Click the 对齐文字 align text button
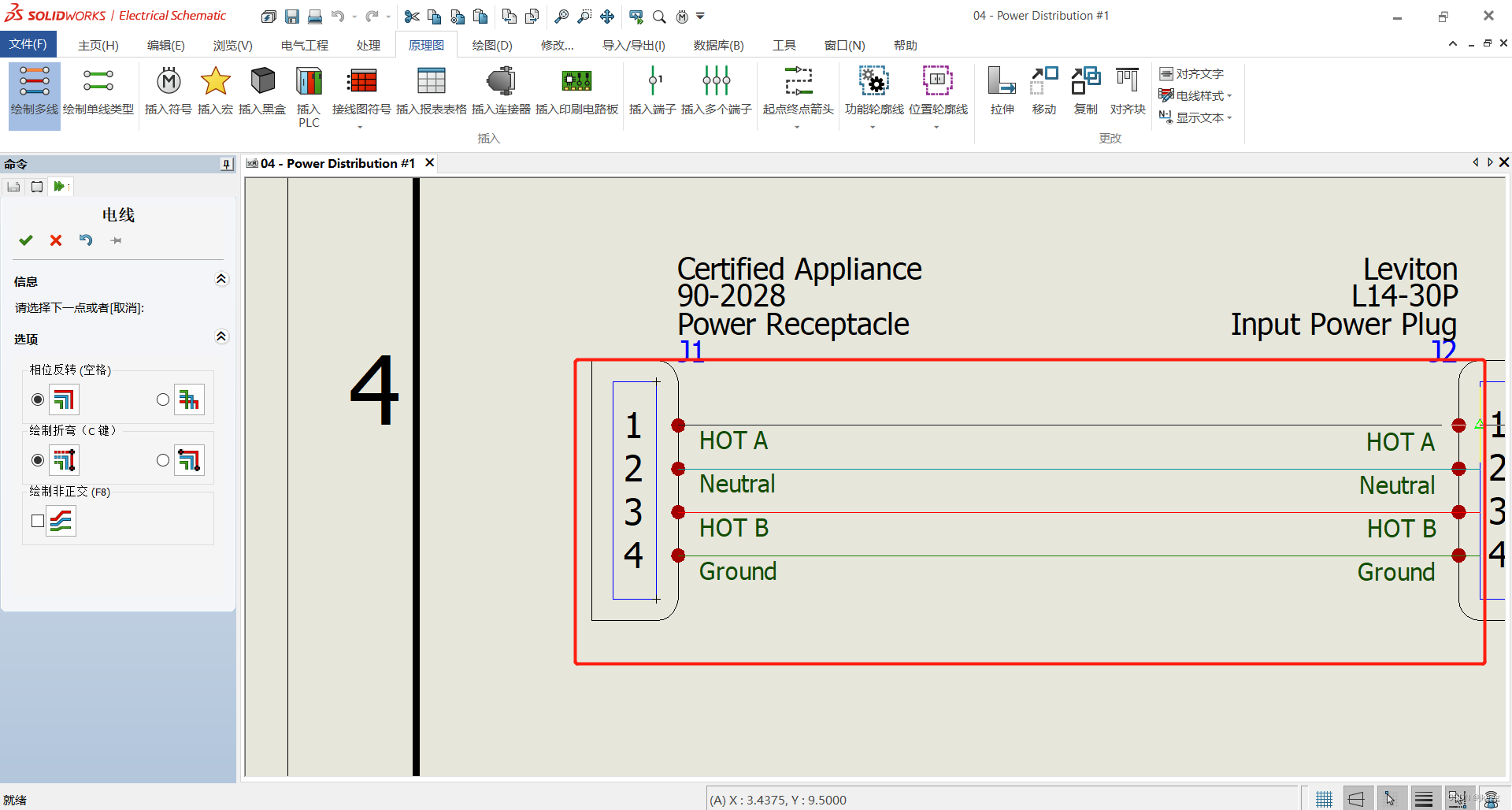Screen dimensions: 1512x810 pyautogui.click(x=1191, y=73)
